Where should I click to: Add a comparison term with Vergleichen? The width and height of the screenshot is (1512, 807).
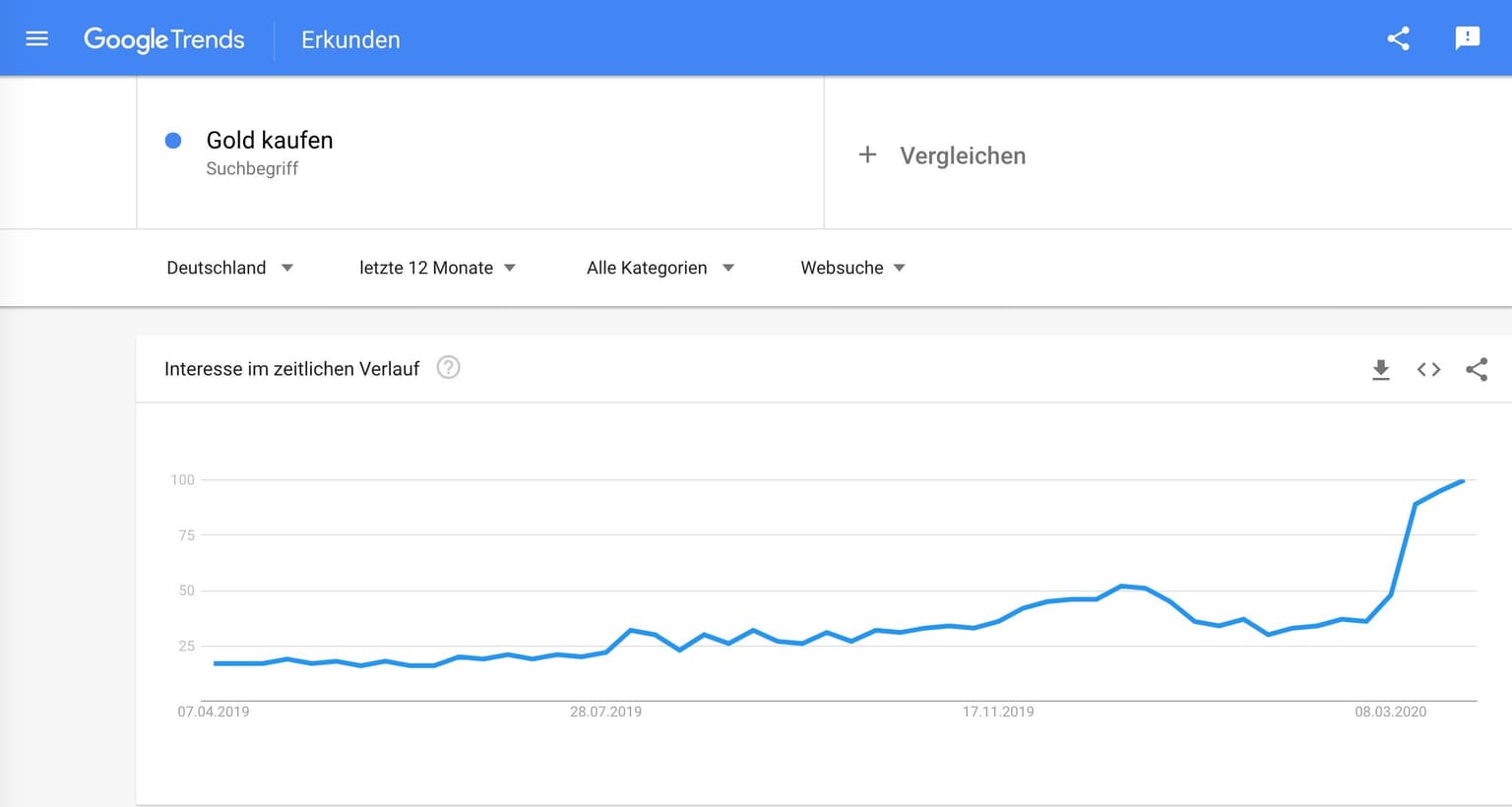962,155
